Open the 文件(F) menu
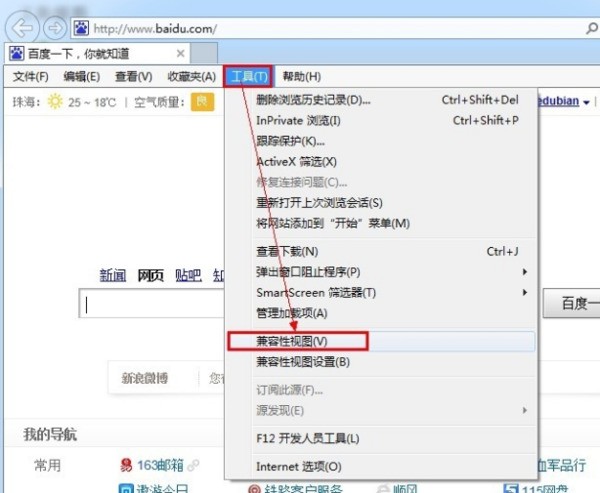The height and width of the screenshot is (493, 600). [x=31, y=77]
